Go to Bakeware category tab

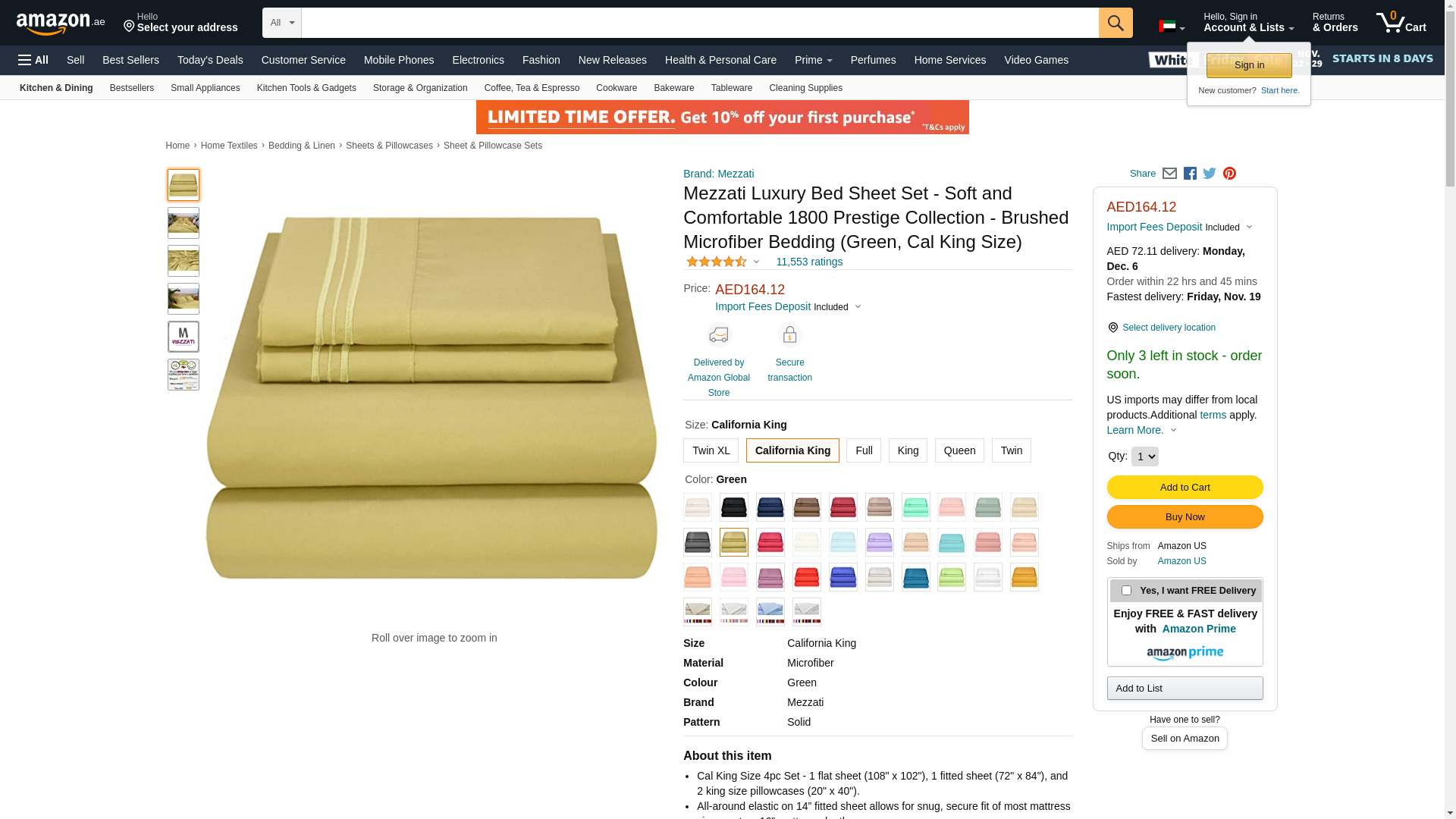point(673,88)
